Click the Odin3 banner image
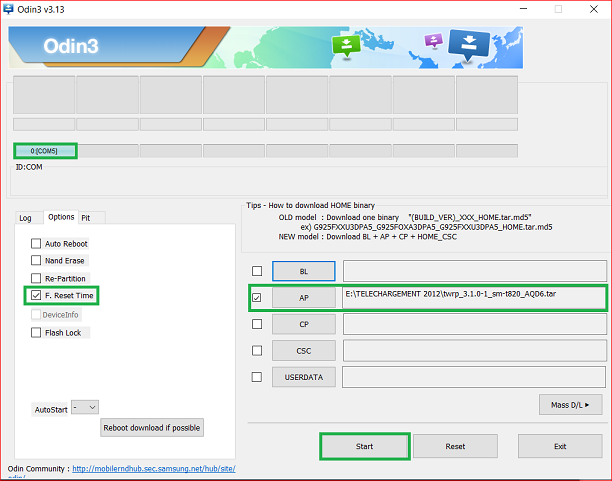612x481 pixels. [x=265, y=47]
